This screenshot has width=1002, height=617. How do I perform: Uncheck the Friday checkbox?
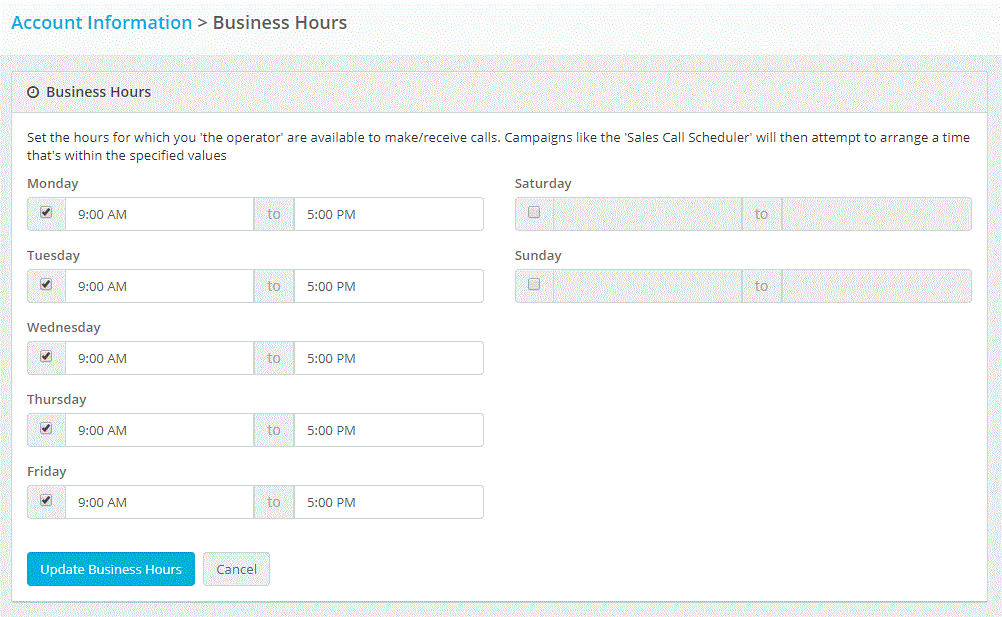(x=46, y=501)
